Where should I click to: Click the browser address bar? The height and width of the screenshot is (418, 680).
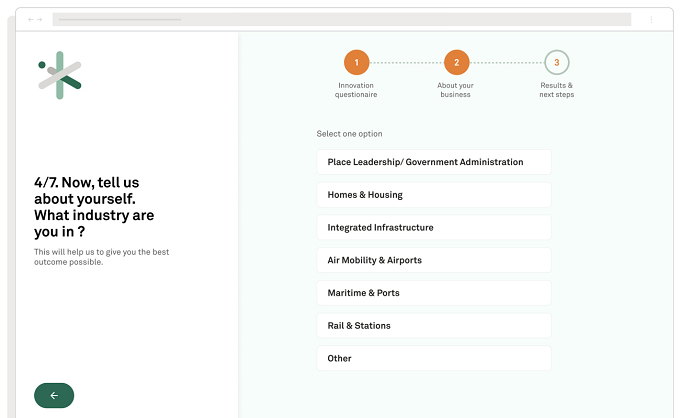tap(342, 20)
